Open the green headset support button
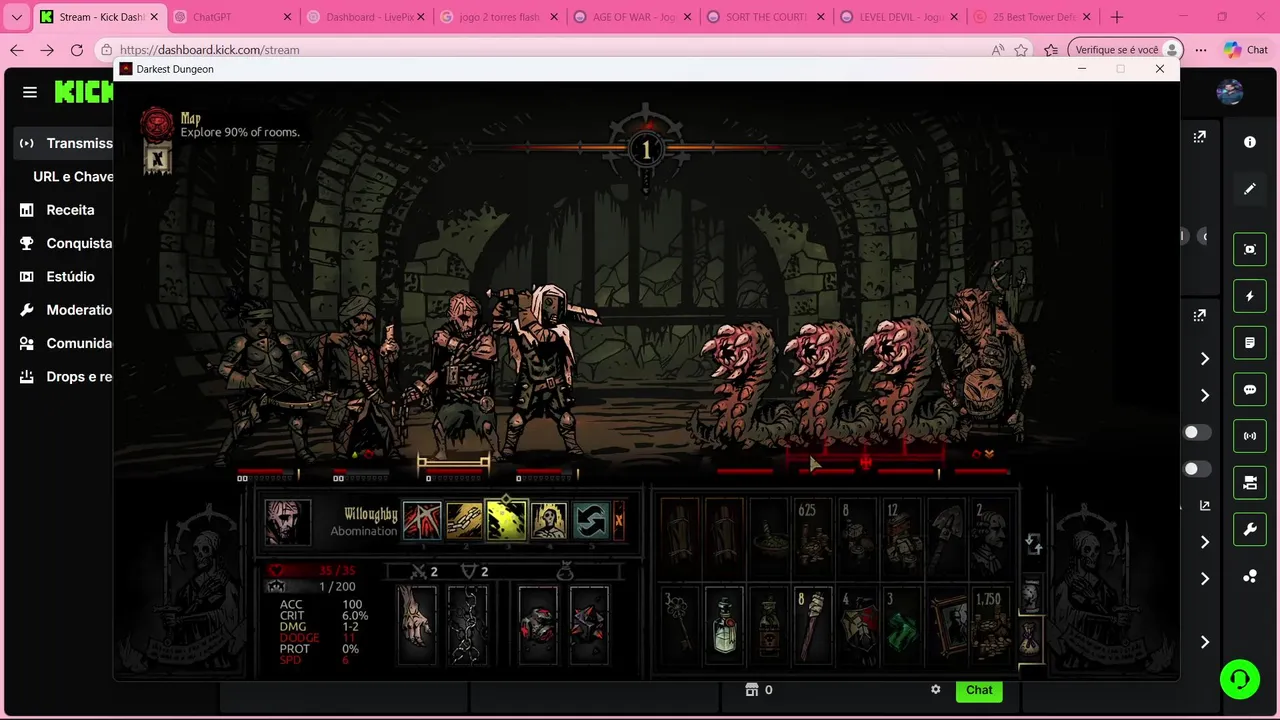 click(1240, 679)
